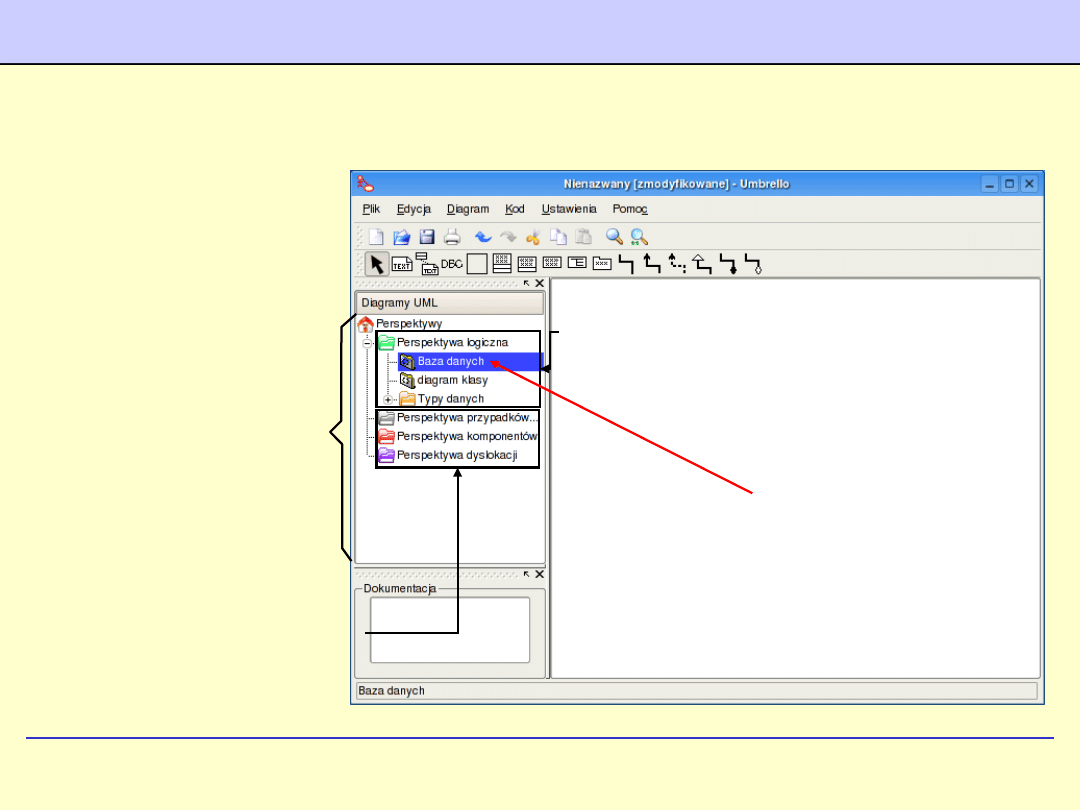This screenshot has height=810, width=1080.
Task: Collapse the Perspektywa logiczna tree node
Action: (367, 343)
